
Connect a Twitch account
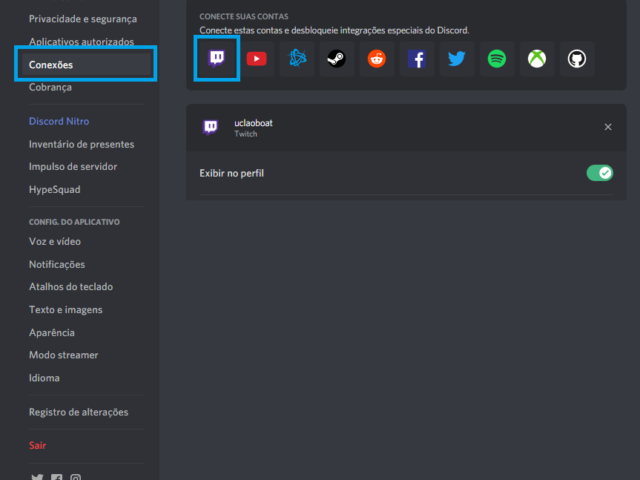(x=217, y=58)
